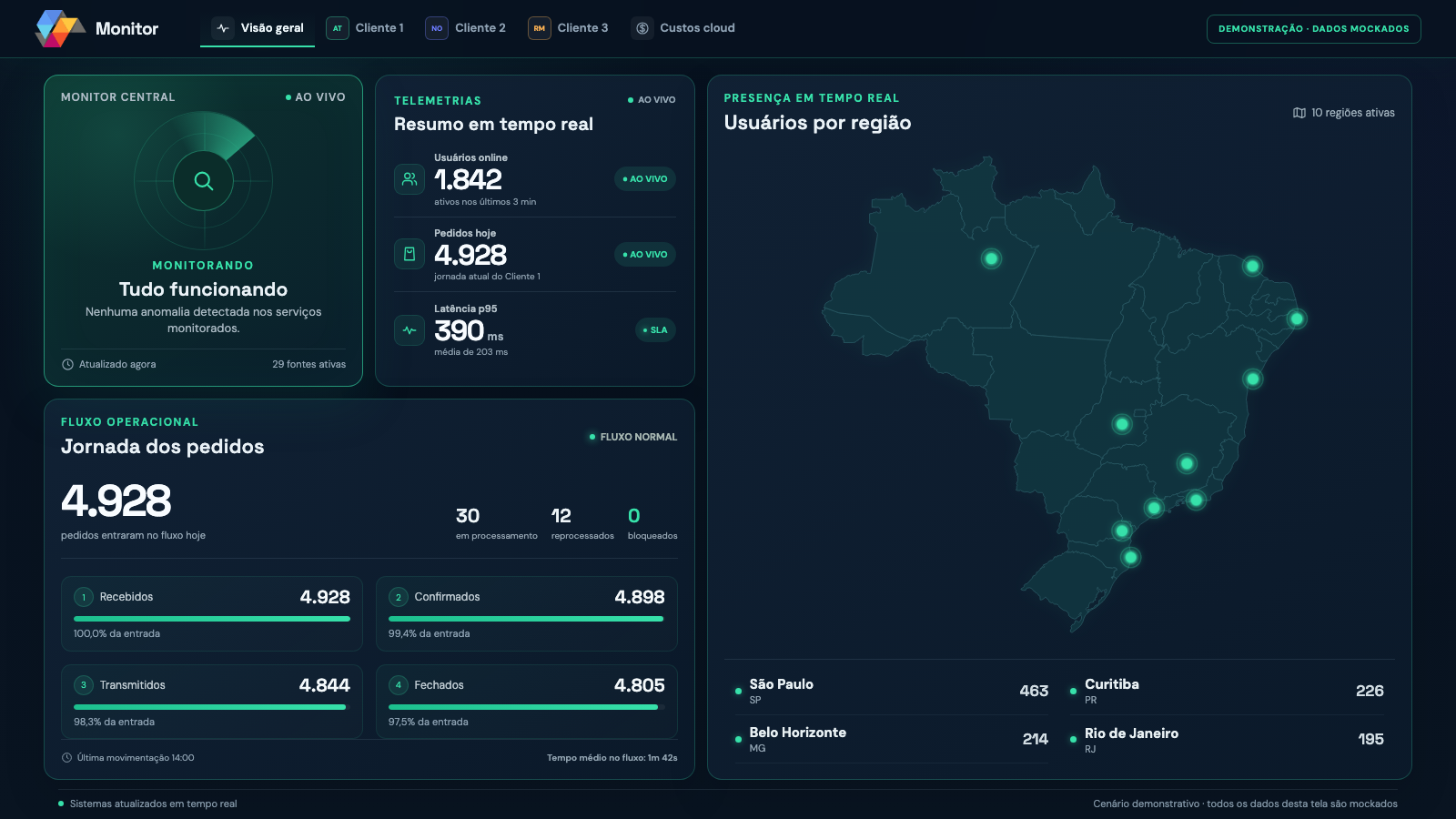Open the Visão geral tab
This screenshot has width=1456, height=819.
(x=258, y=28)
